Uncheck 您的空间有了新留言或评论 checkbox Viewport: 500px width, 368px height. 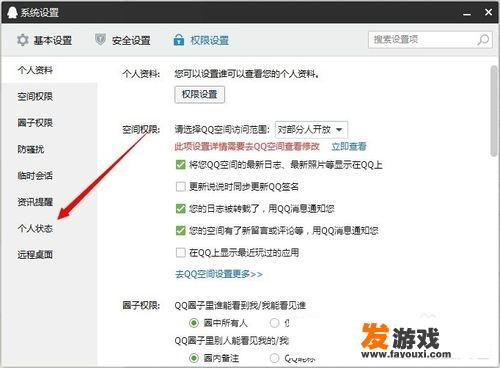pyautogui.click(x=180, y=230)
